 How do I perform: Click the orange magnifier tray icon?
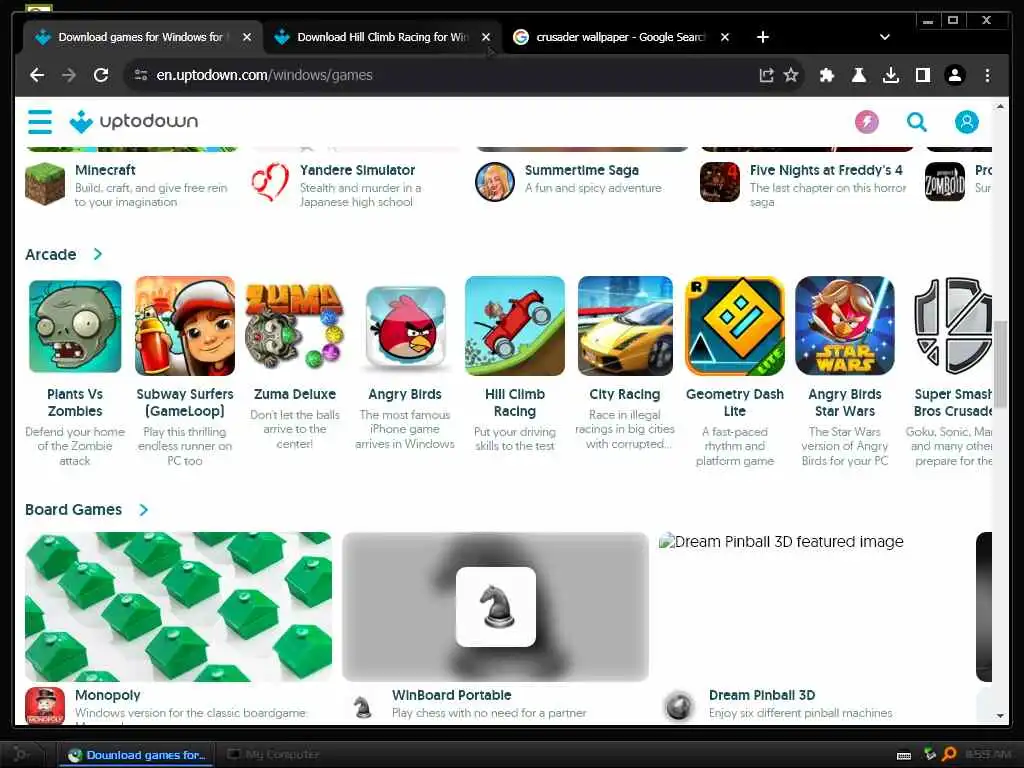click(949, 755)
